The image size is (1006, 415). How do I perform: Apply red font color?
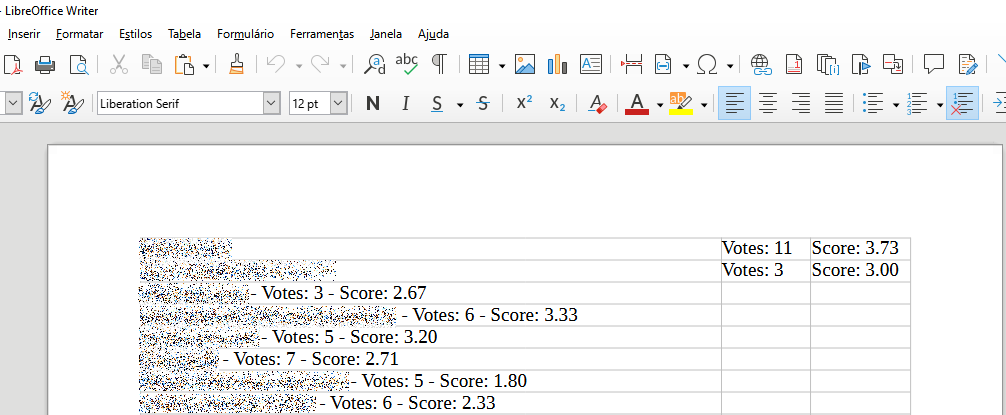tap(637, 103)
